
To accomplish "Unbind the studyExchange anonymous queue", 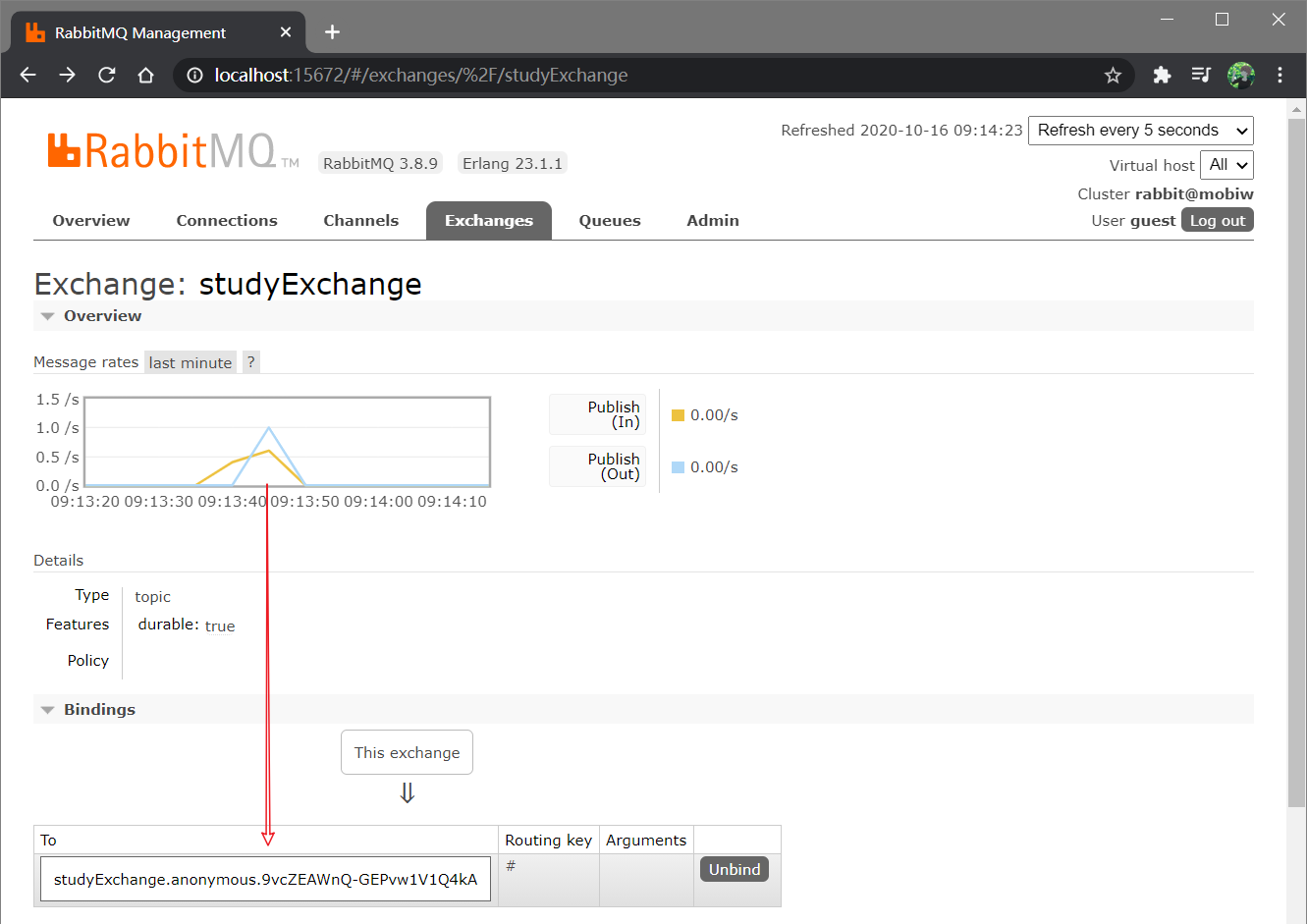I will coord(735,870).
